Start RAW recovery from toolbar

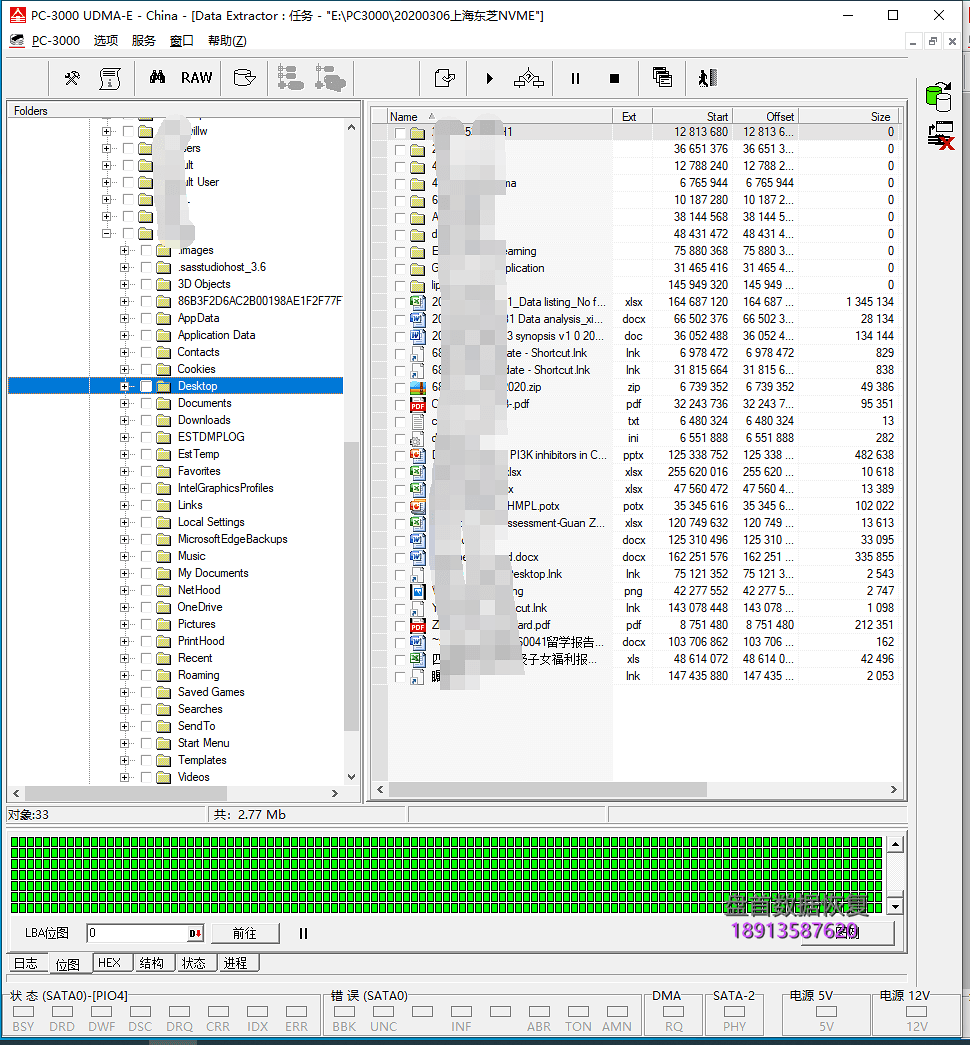click(197, 78)
